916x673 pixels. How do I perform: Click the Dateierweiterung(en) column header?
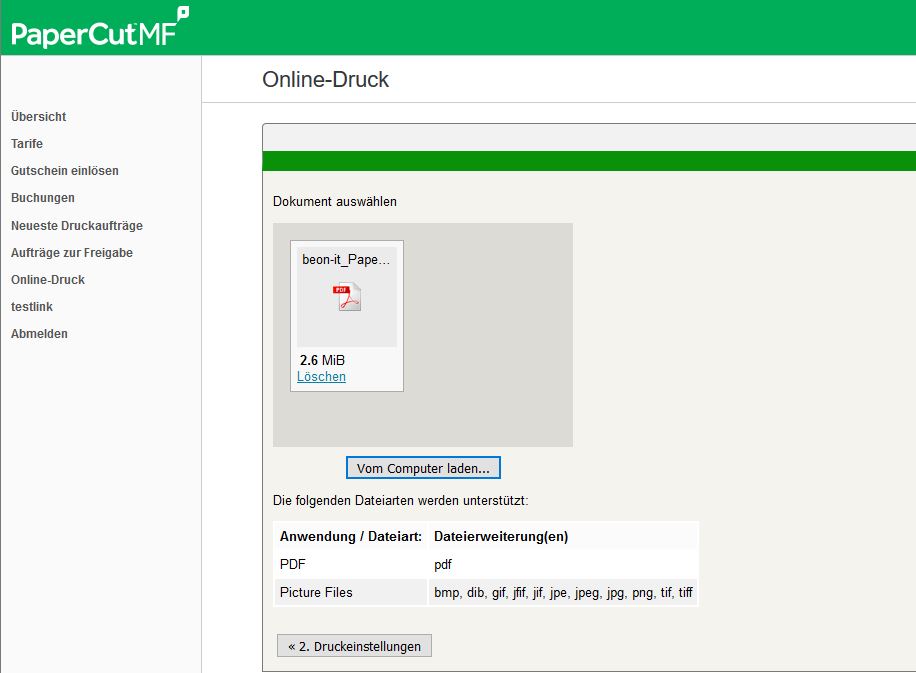[501, 536]
